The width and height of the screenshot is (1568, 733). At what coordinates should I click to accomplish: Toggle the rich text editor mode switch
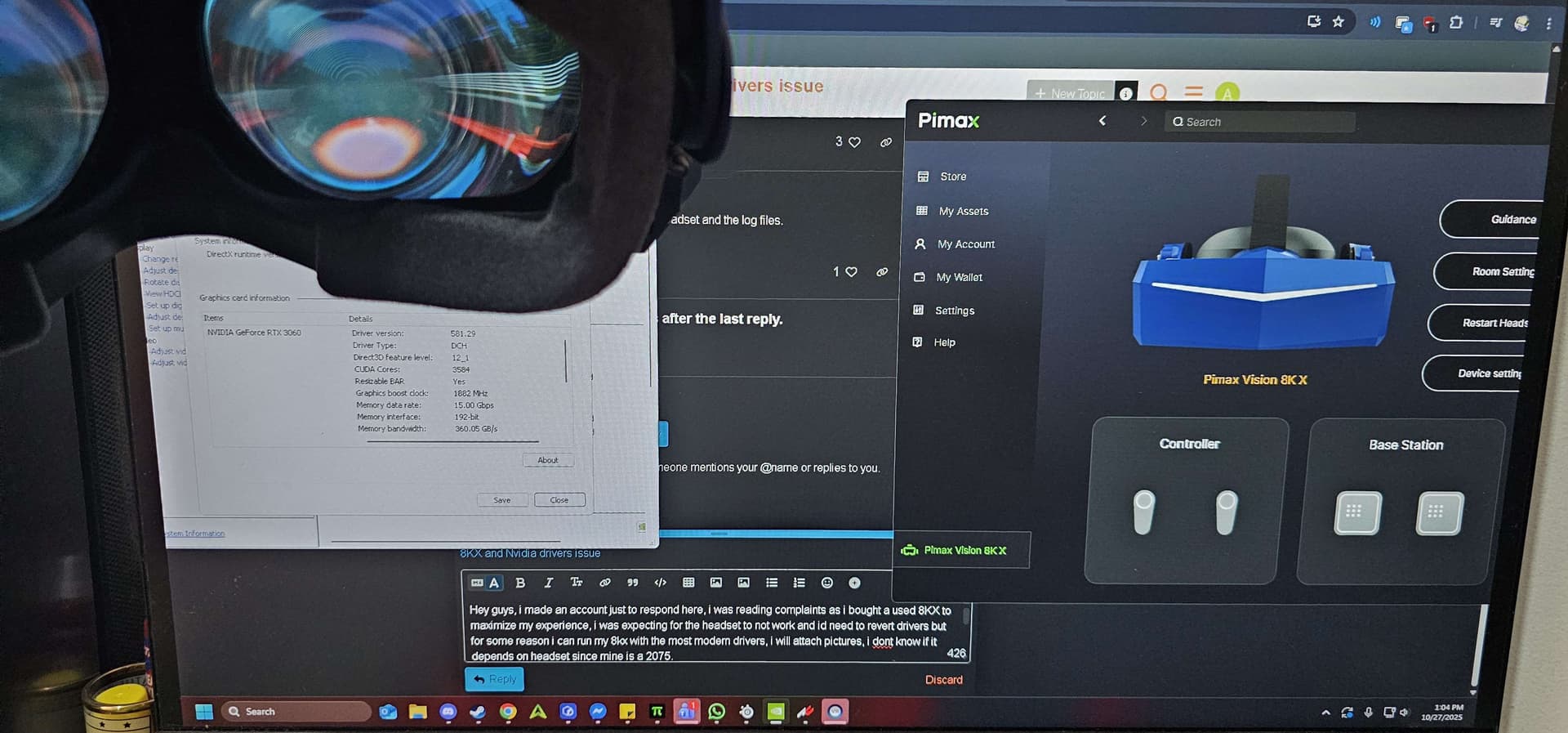(485, 583)
